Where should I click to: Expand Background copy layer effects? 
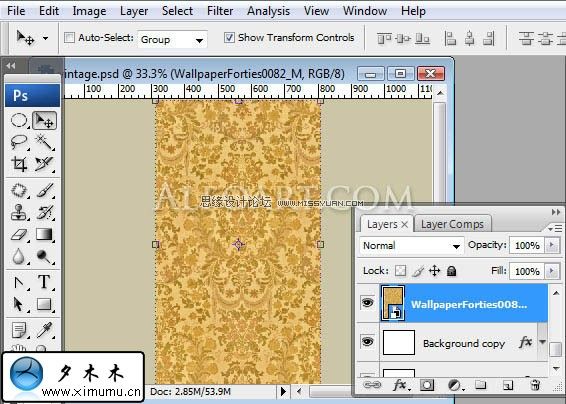coord(542,342)
